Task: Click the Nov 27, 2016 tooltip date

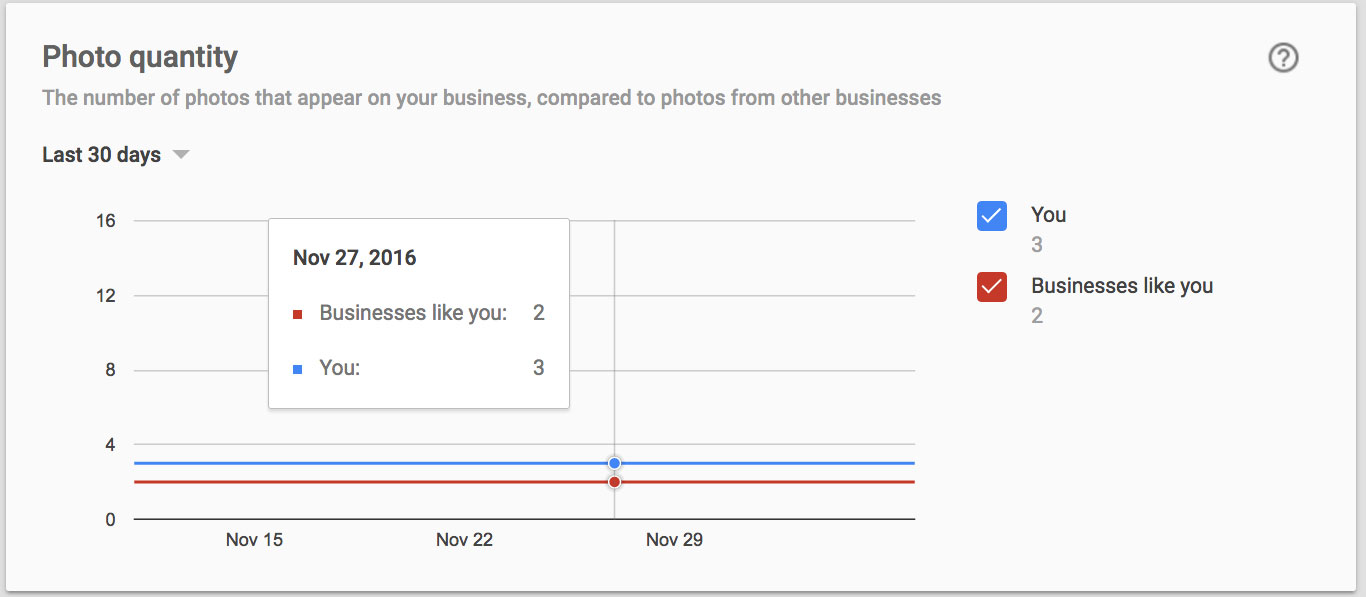Action: 354,258
